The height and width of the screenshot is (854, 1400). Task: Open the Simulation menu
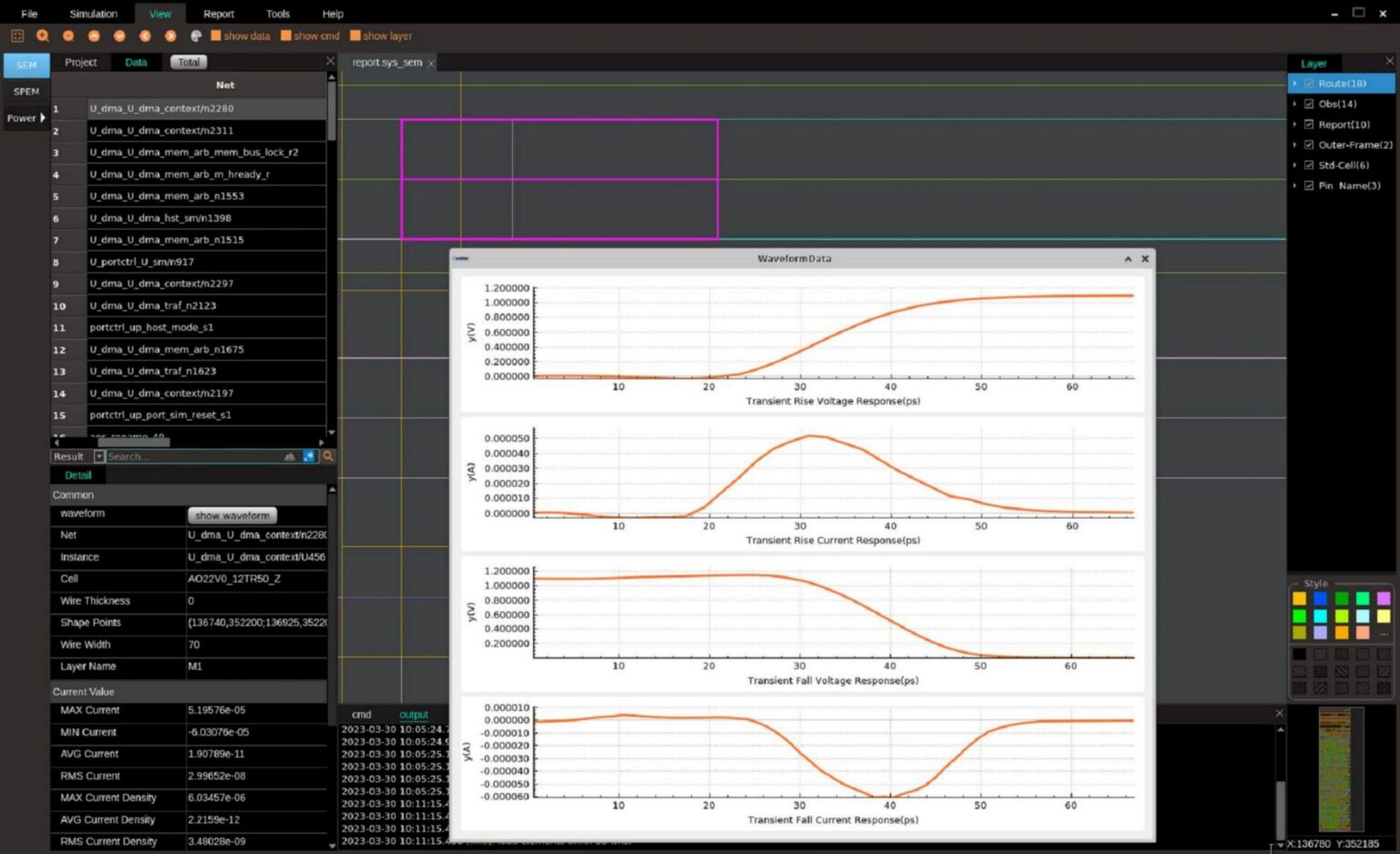93,14
